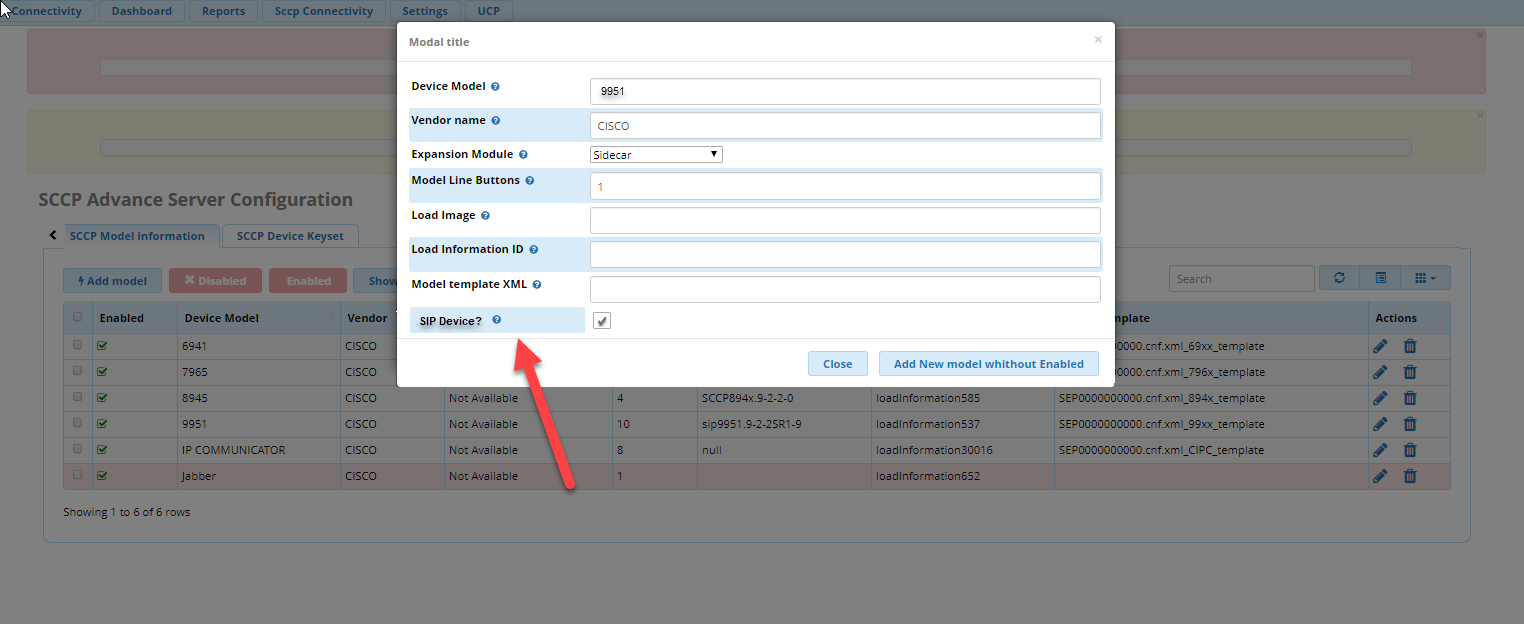The width and height of the screenshot is (1524, 624).
Task: Switch to SCCP Model information tab
Action: [x=137, y=236]
